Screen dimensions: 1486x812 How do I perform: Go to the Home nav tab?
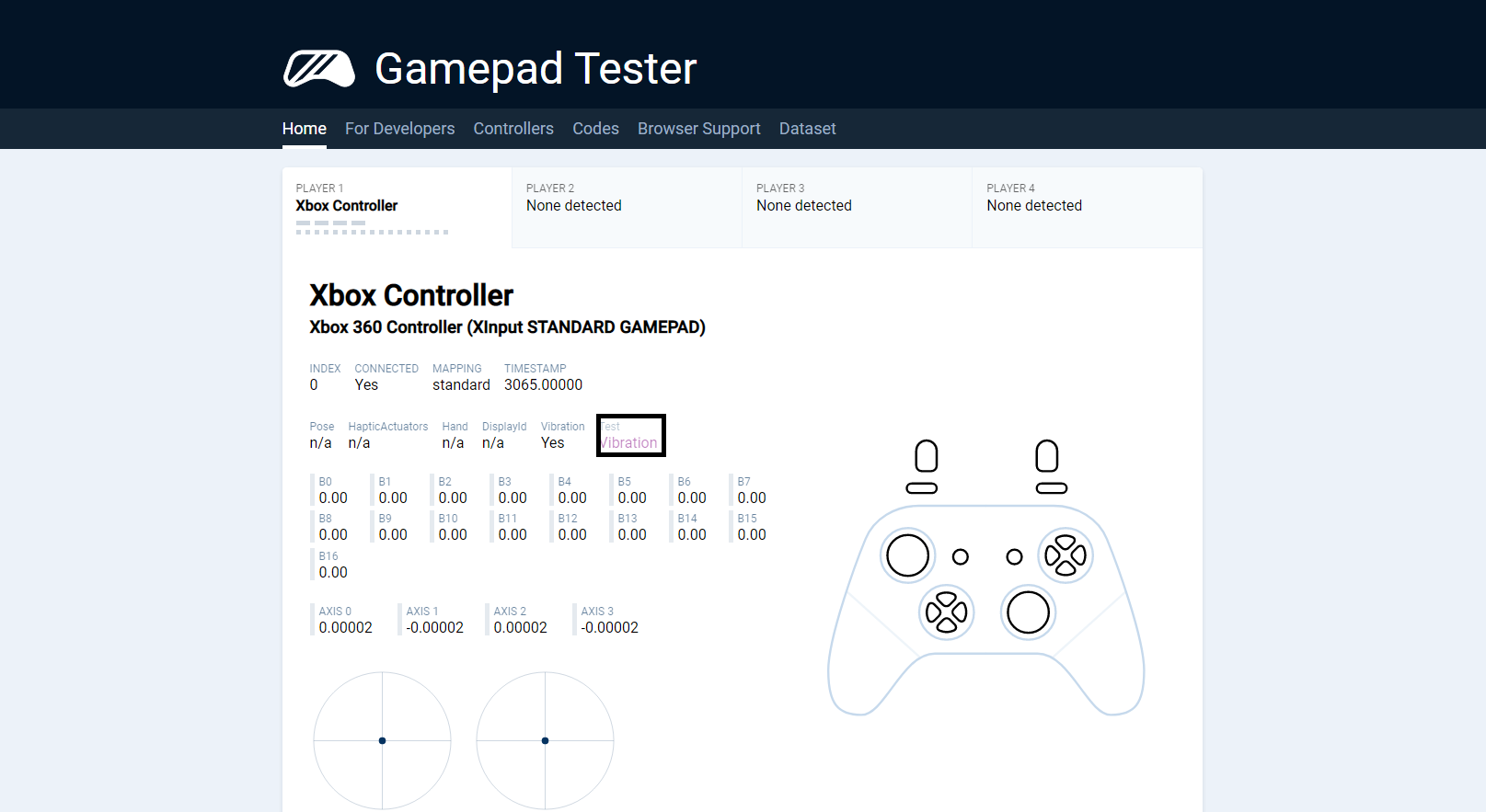(305, 129)
